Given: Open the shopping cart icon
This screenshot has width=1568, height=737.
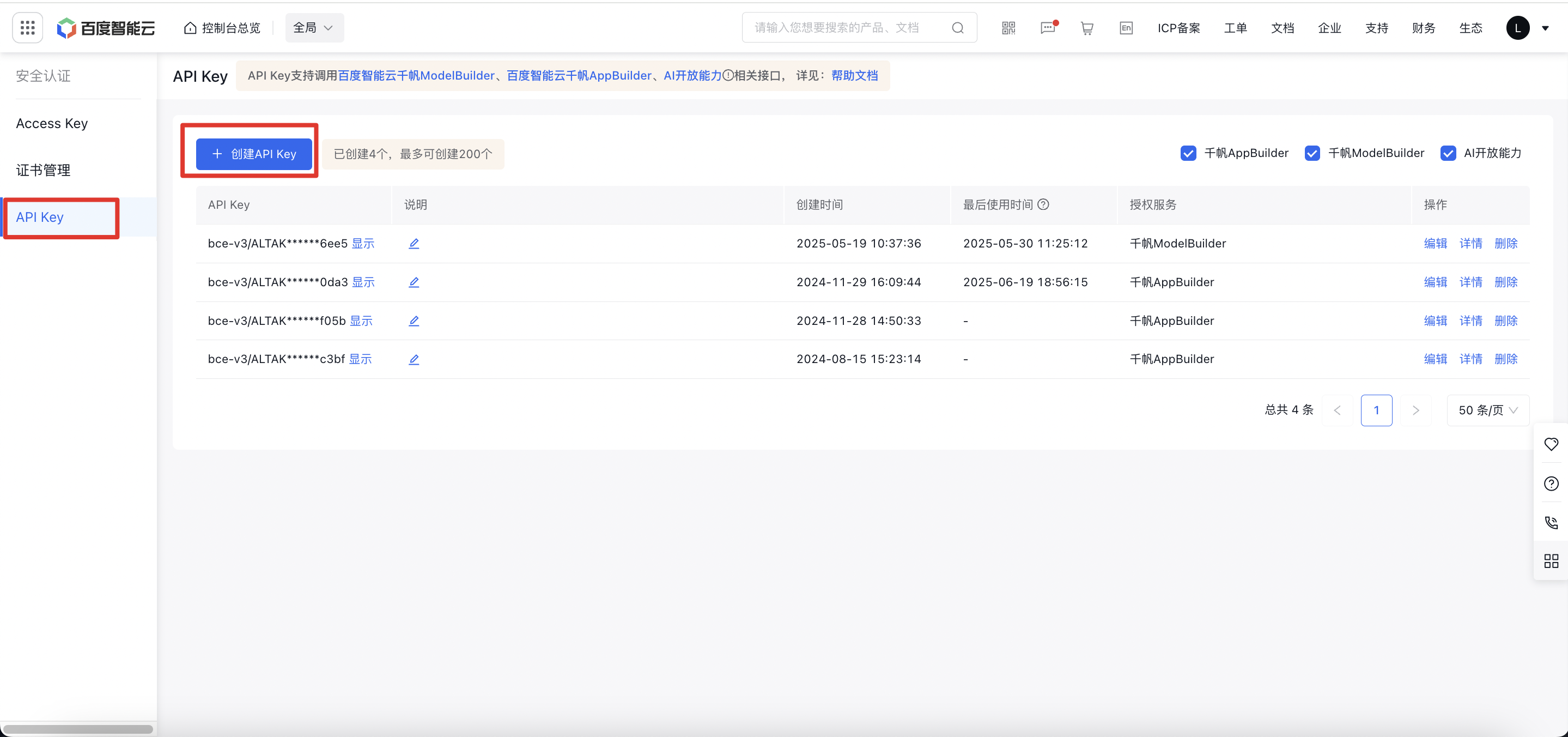Looking at the screenshot, I should pos(1087,28).
